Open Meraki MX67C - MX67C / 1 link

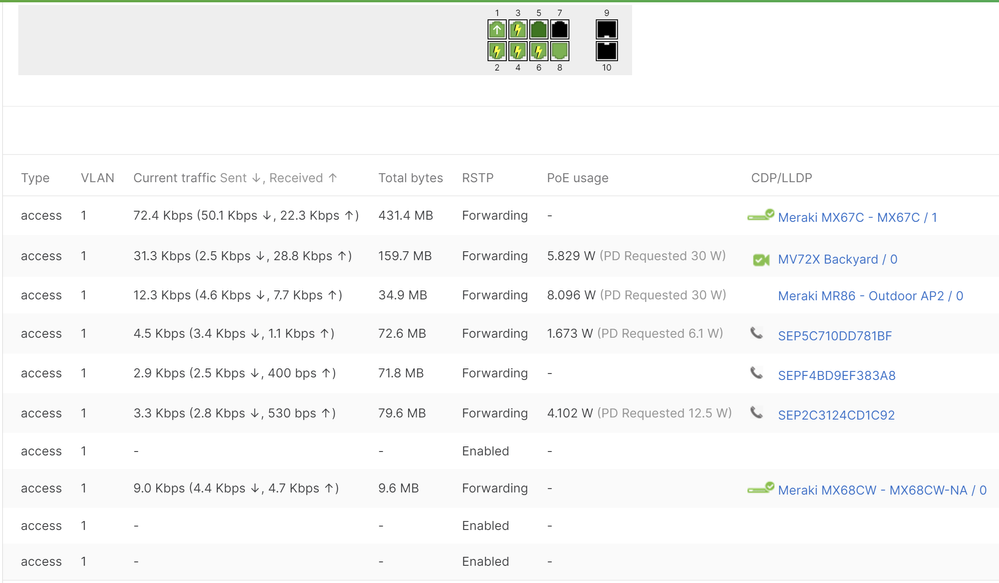[x=857, y=217]
